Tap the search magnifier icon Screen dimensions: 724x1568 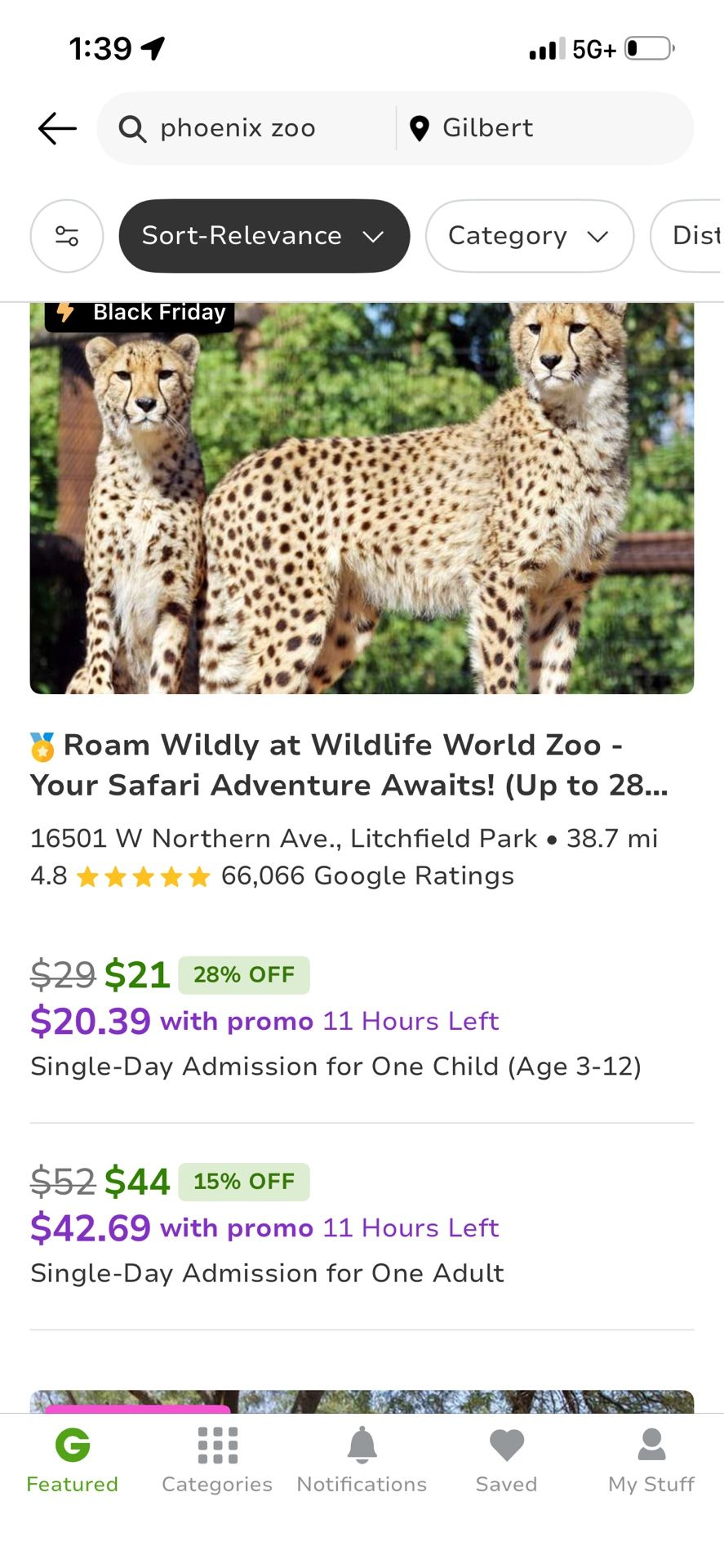(132, 128)
